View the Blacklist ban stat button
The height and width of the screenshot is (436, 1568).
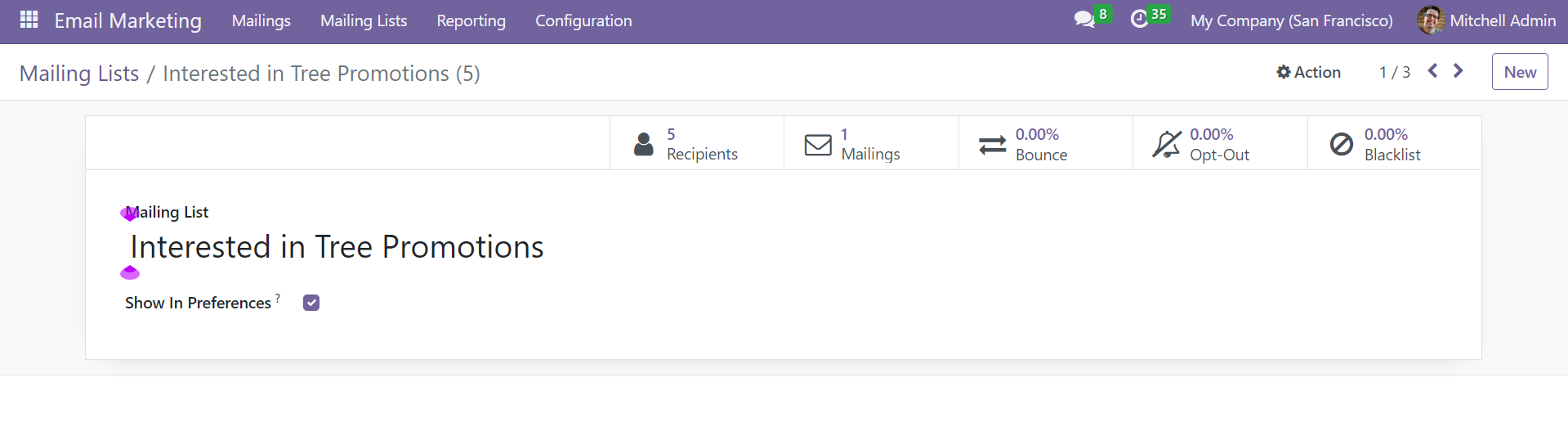(x=1395, y=143)
